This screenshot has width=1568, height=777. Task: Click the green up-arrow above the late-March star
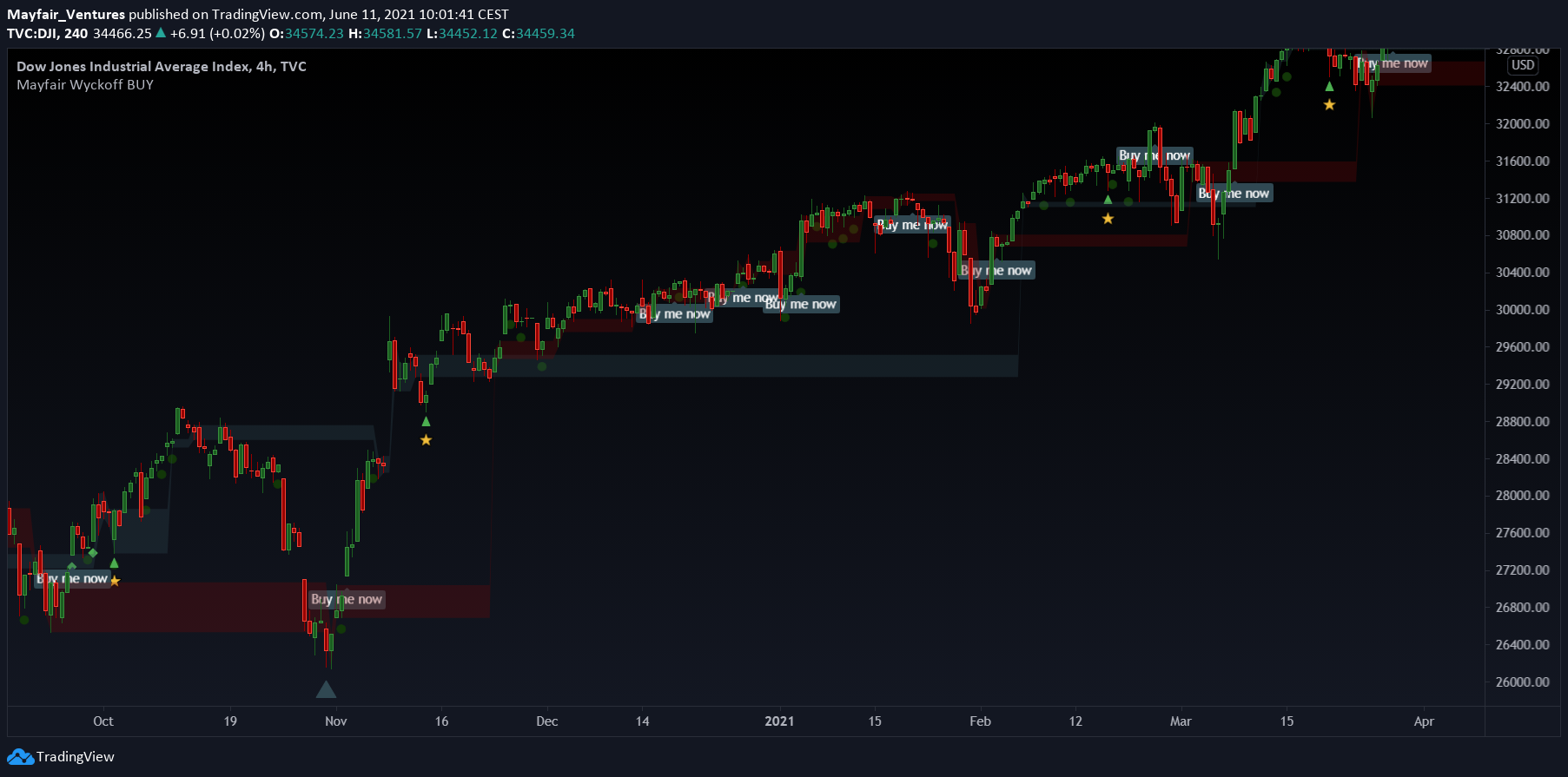(1329, 86)
